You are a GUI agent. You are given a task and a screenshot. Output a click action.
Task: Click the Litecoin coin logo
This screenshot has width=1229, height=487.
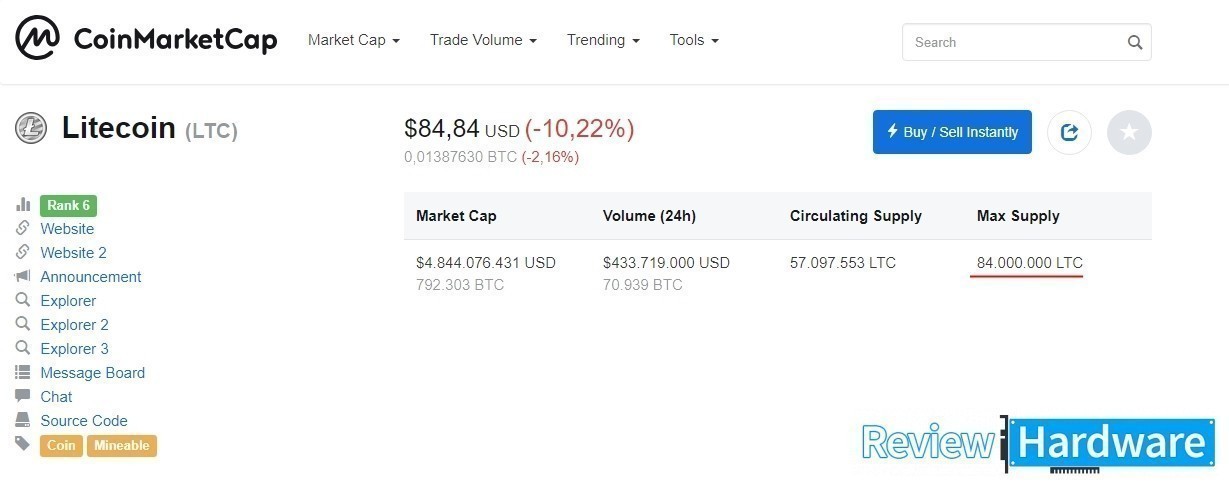coord(31,128)
